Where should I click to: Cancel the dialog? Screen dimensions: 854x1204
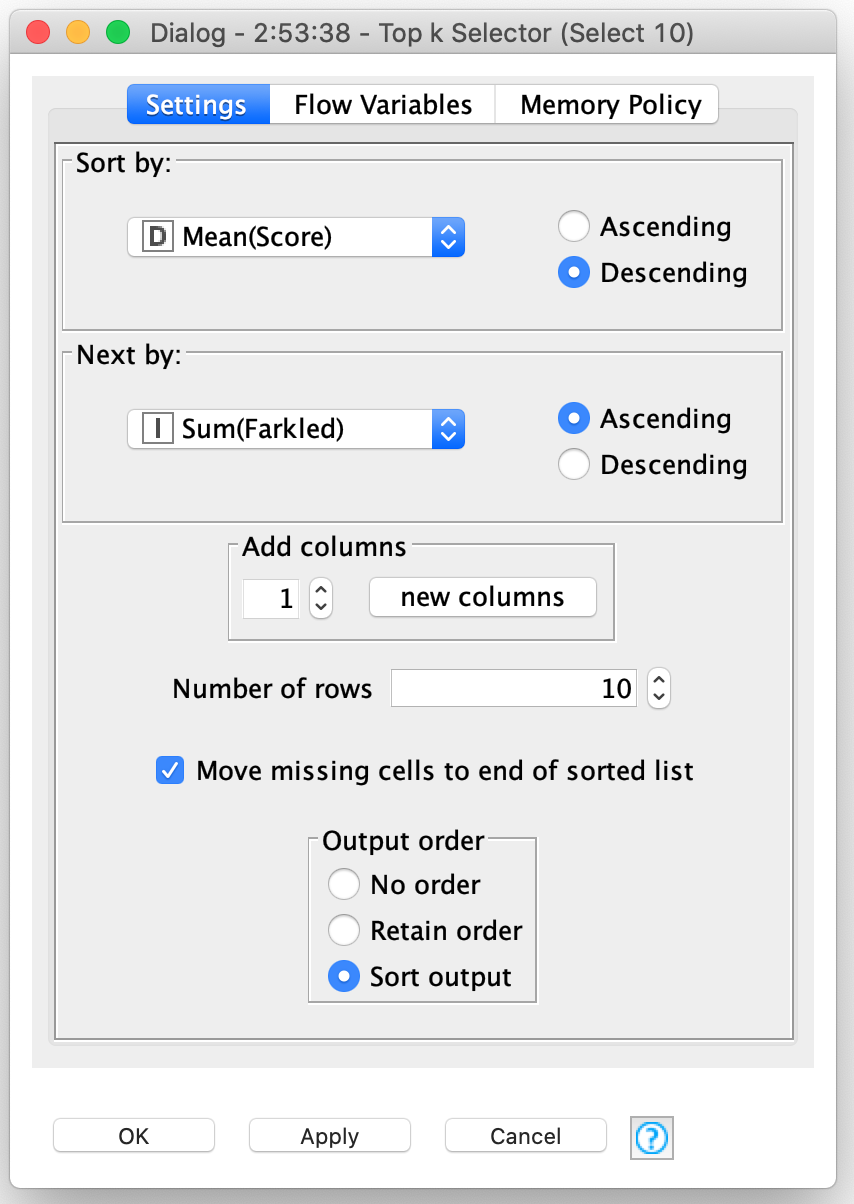coord(525,1136)
